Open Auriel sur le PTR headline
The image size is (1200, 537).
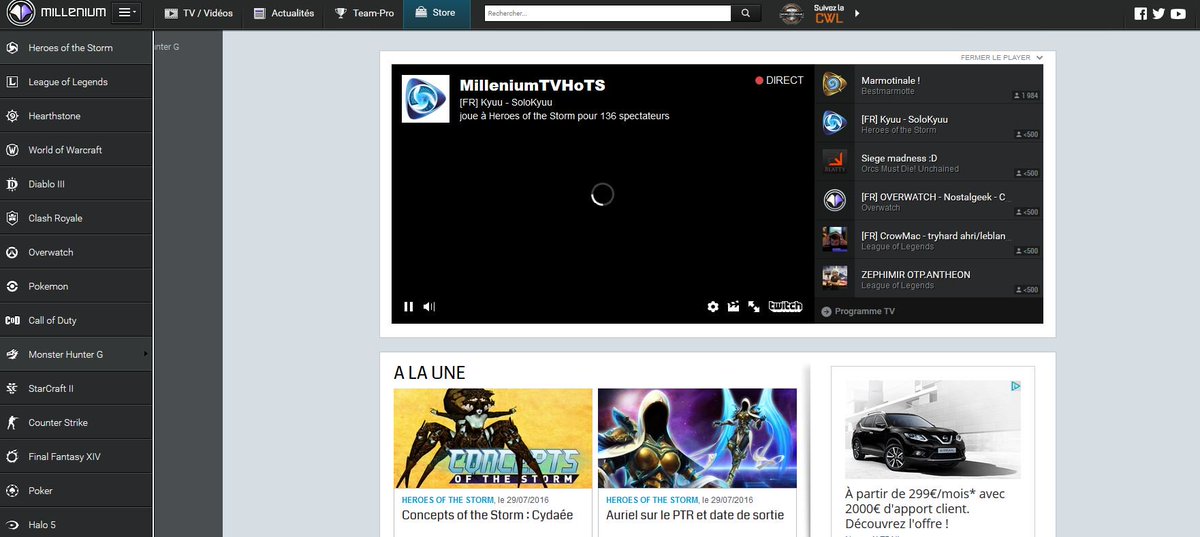[695, 515]
